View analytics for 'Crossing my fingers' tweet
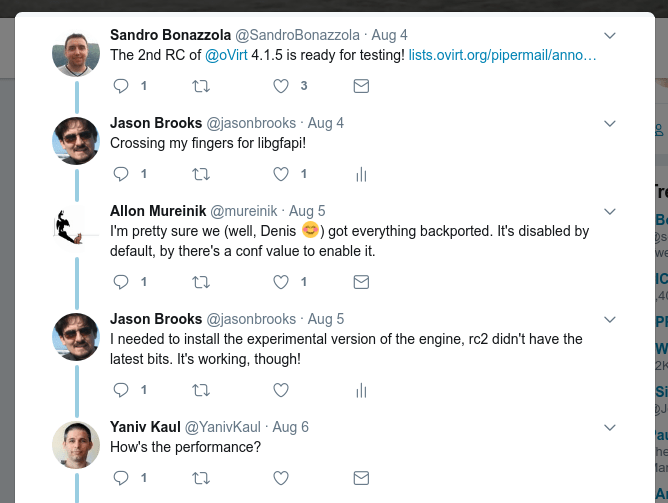This screenshot has width=668, height=503. coord(361,174)
